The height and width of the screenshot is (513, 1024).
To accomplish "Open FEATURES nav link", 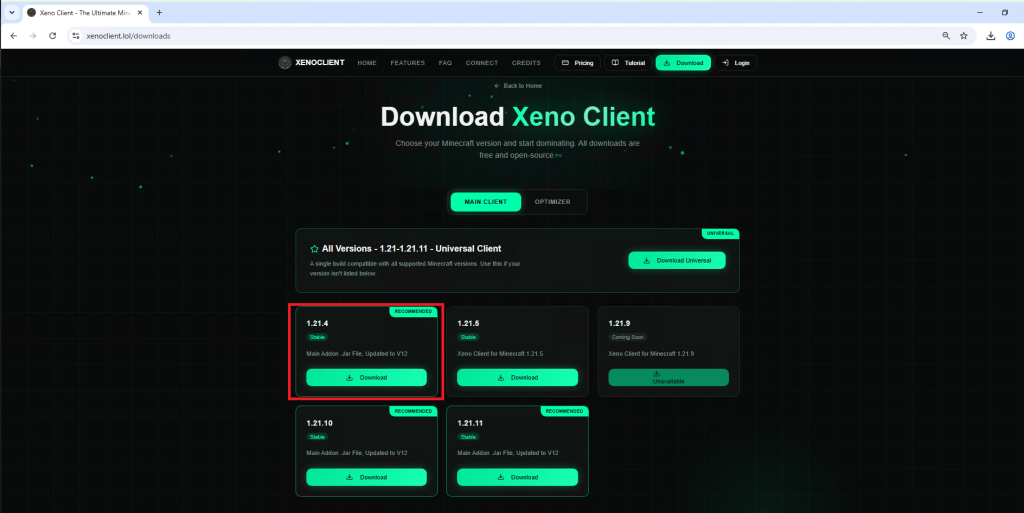I will click(x=408, y=63).
